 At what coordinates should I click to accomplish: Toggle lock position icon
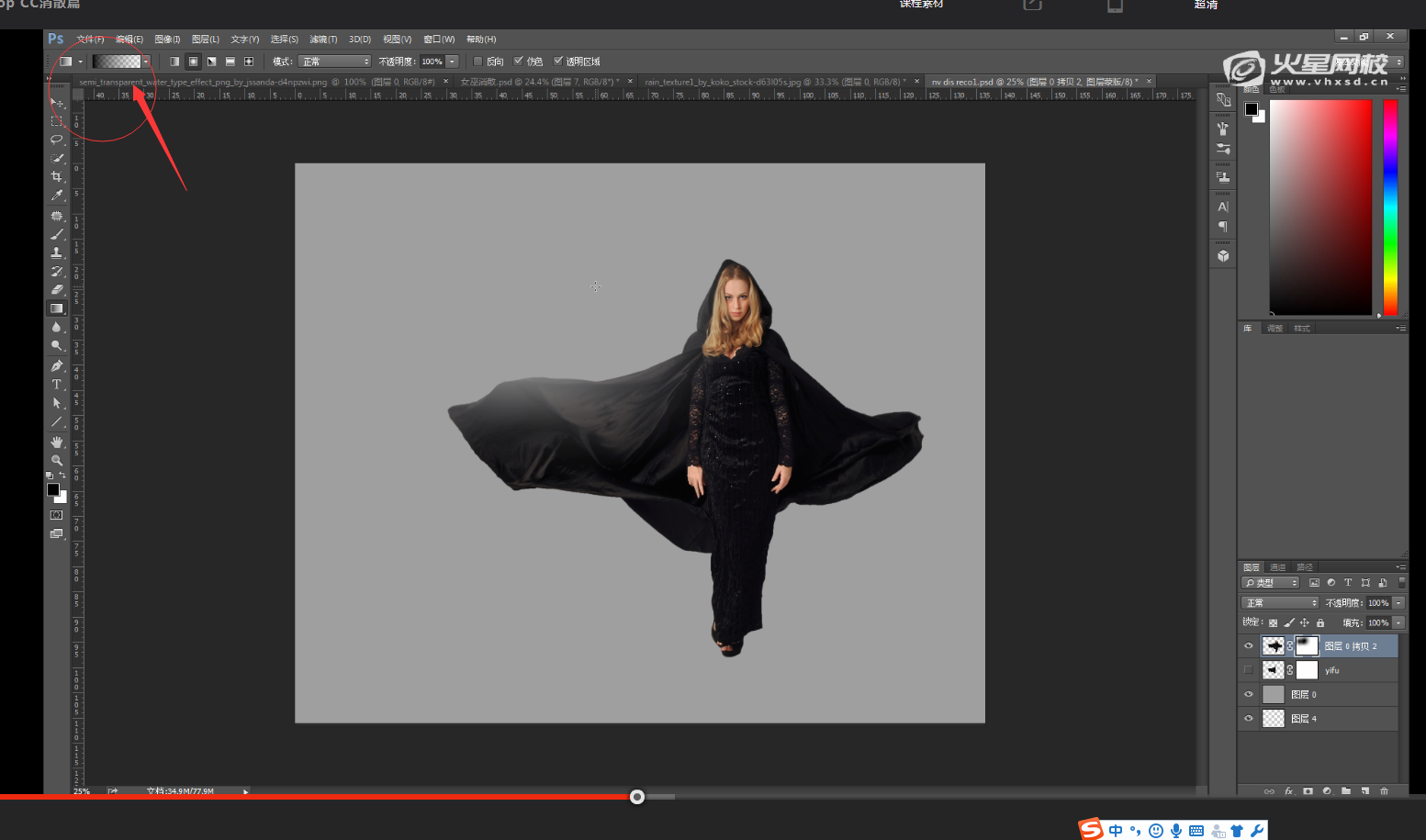1304,622
